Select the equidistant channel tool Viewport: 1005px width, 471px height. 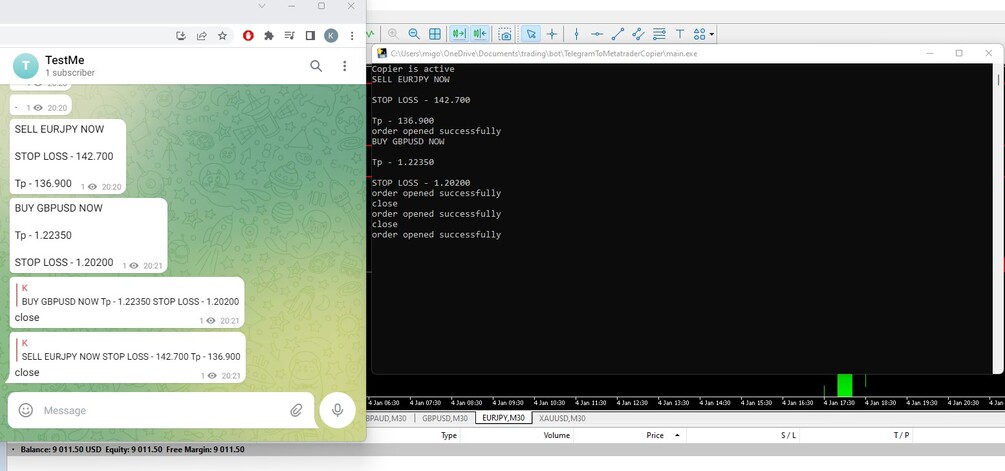[638, 34]
